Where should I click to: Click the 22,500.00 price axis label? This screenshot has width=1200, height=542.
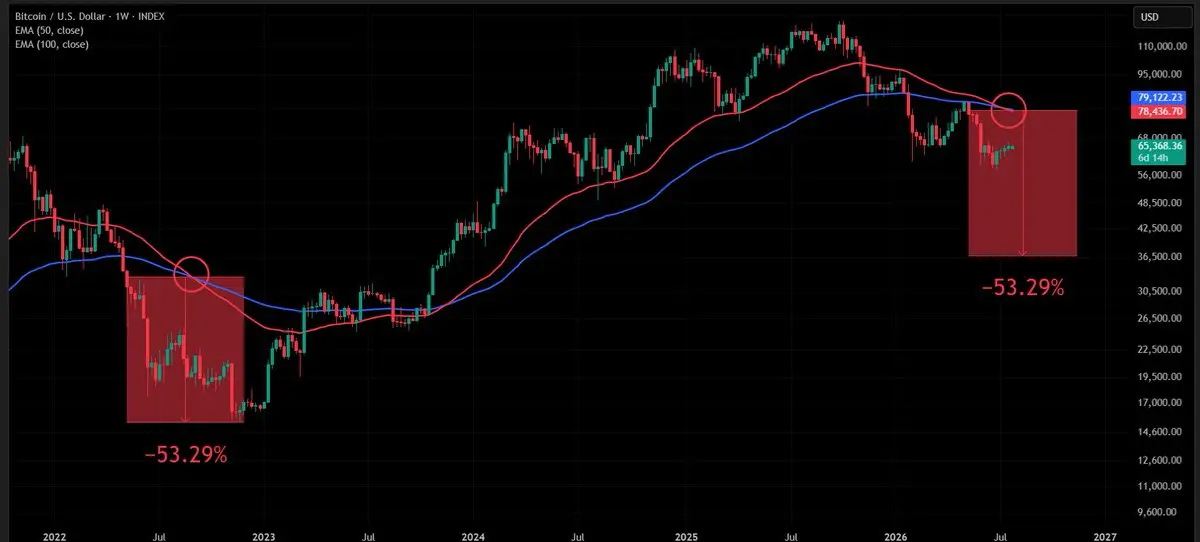tap(1161, 349)
